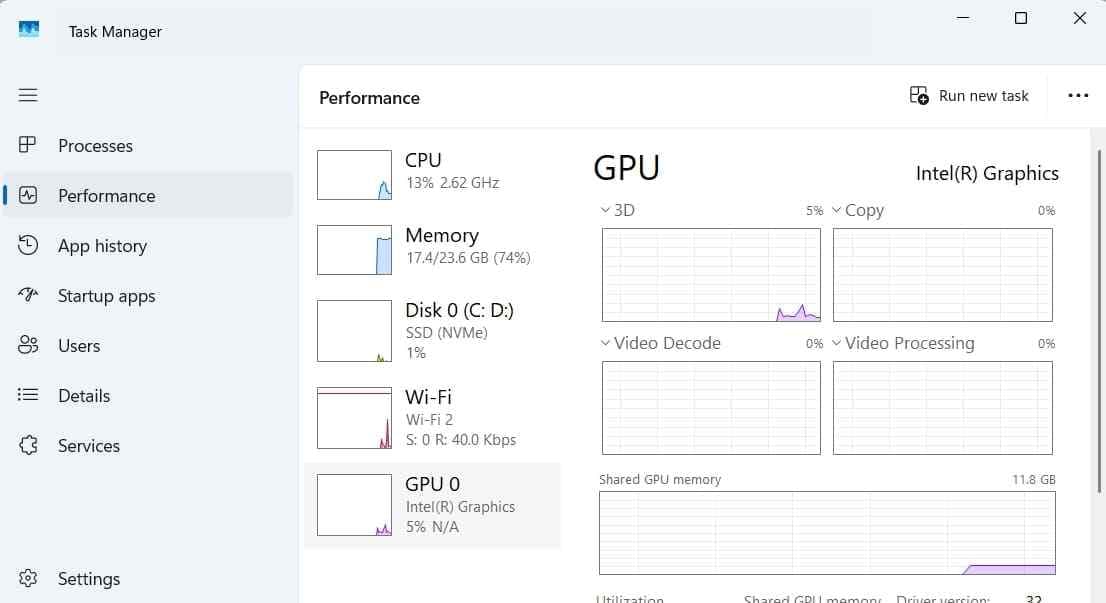Image resolution: width=1106 pixels, height=603 pixels.
Task: Click the large GPU heading
Action: coord(626,168)
